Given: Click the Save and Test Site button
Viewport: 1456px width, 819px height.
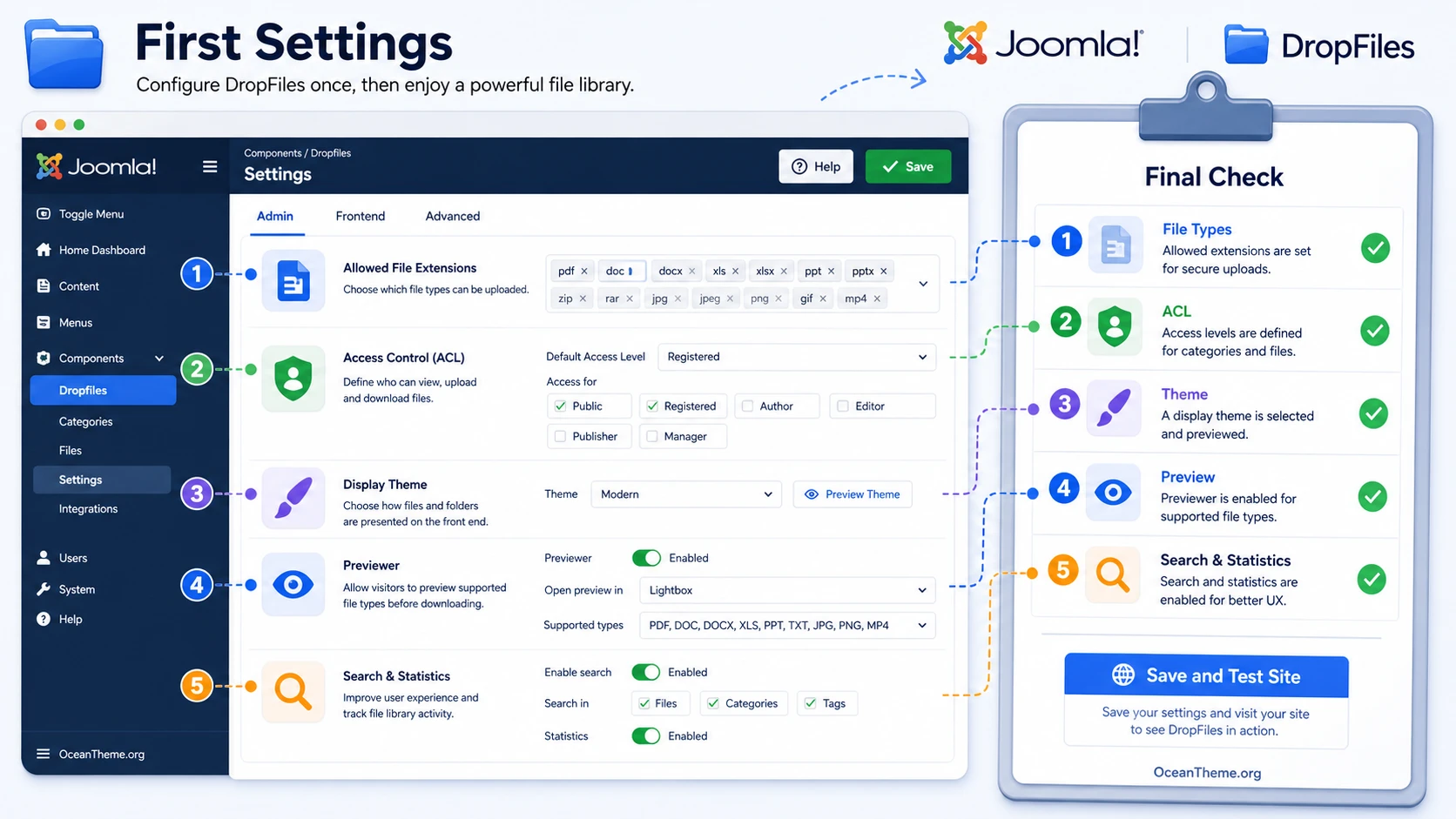Looking at the screenshot, I should [x=1206, y=675].
